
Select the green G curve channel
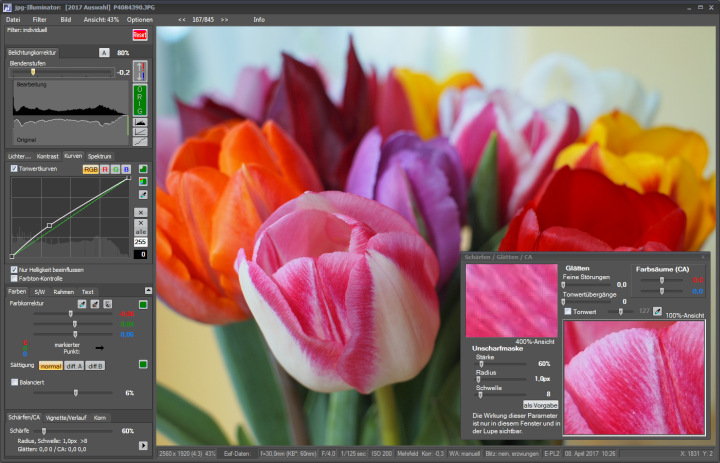115,169
